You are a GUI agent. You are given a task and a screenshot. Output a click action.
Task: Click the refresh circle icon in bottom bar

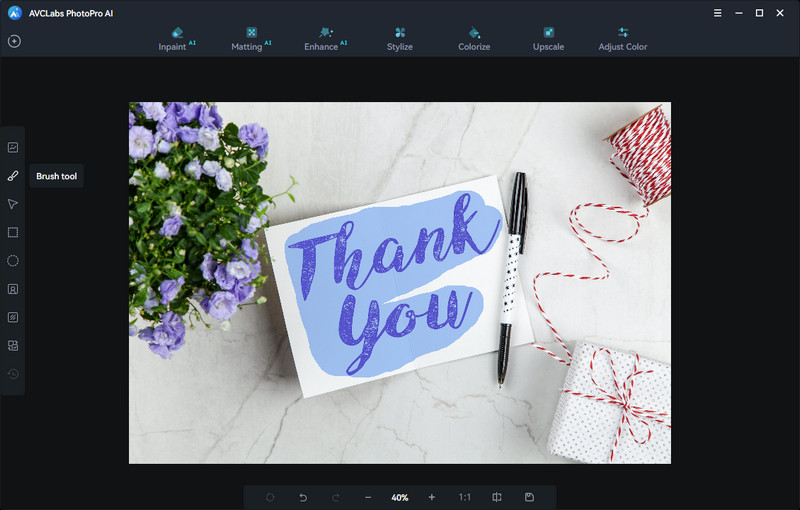[x=270, y=497]
